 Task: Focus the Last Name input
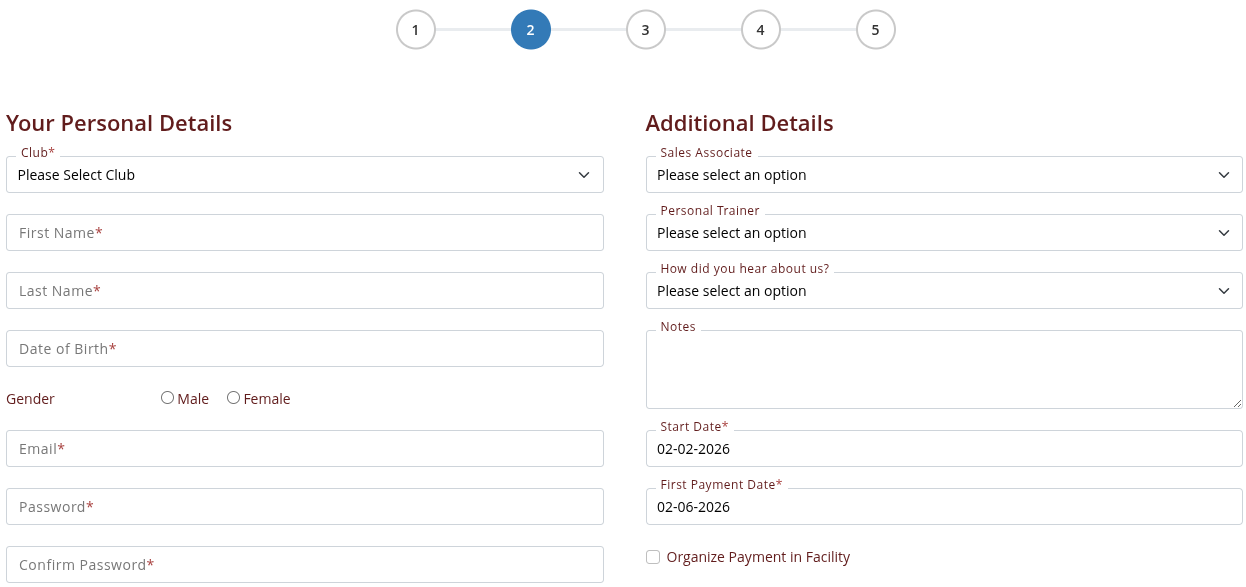304,291
